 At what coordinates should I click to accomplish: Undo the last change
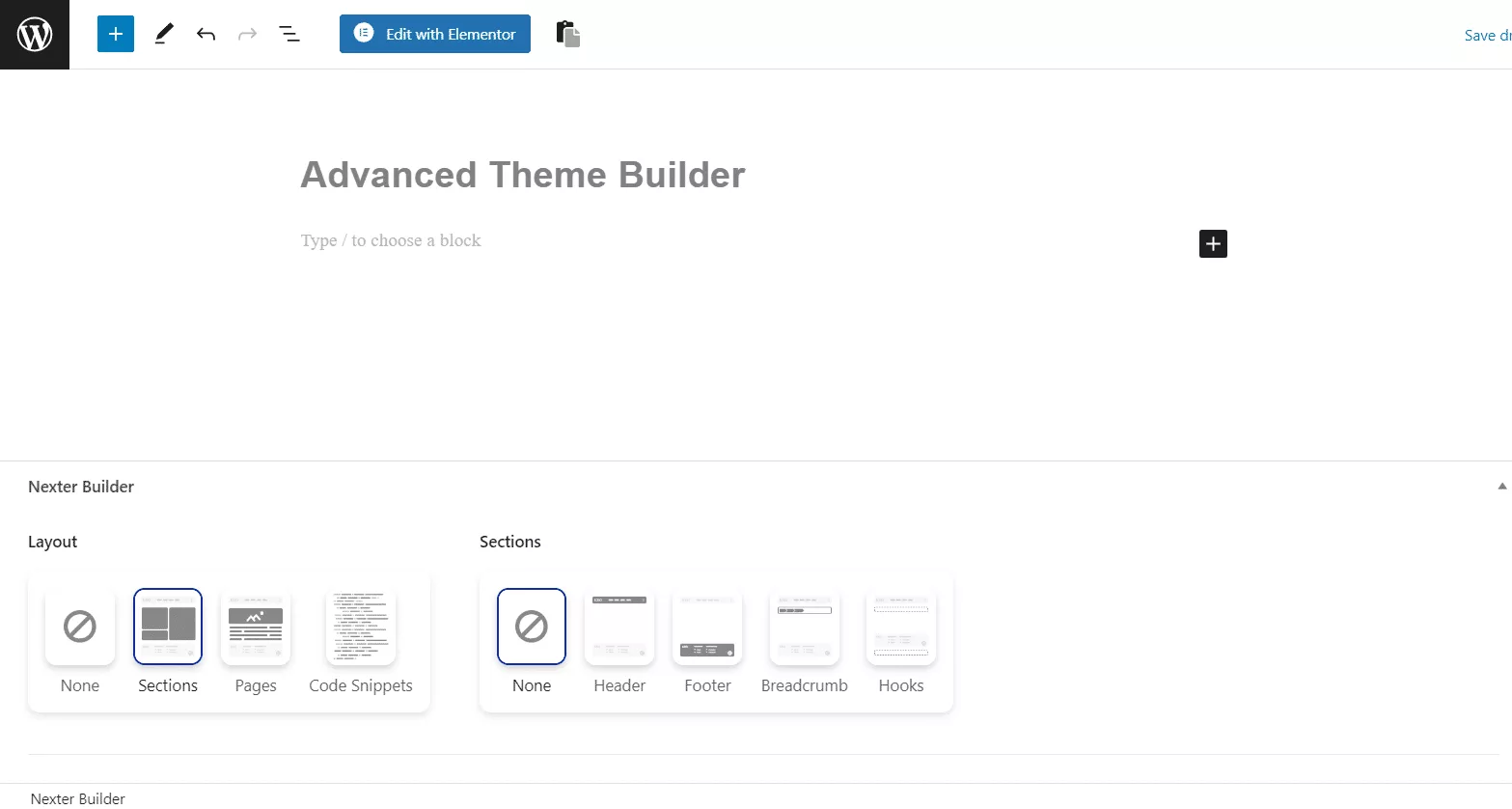pos(206,34)
